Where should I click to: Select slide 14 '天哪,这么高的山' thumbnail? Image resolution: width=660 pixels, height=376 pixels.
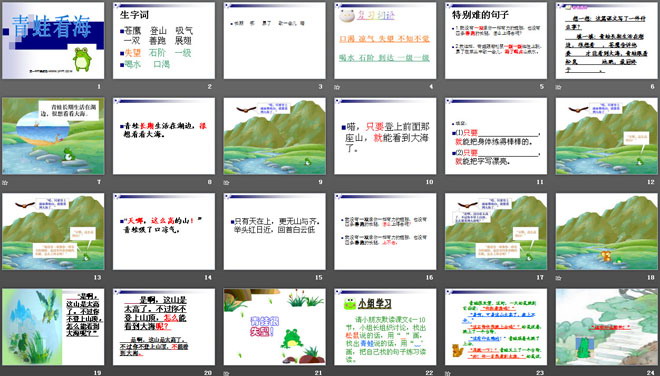164,232
